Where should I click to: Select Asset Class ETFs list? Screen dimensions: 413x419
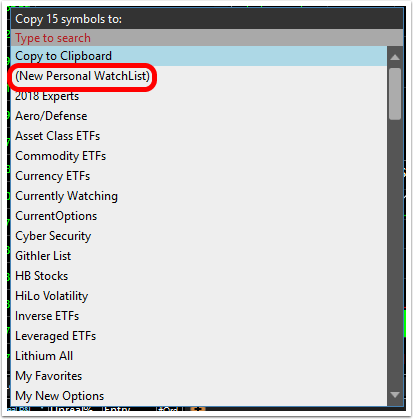(x=199, y=136)
